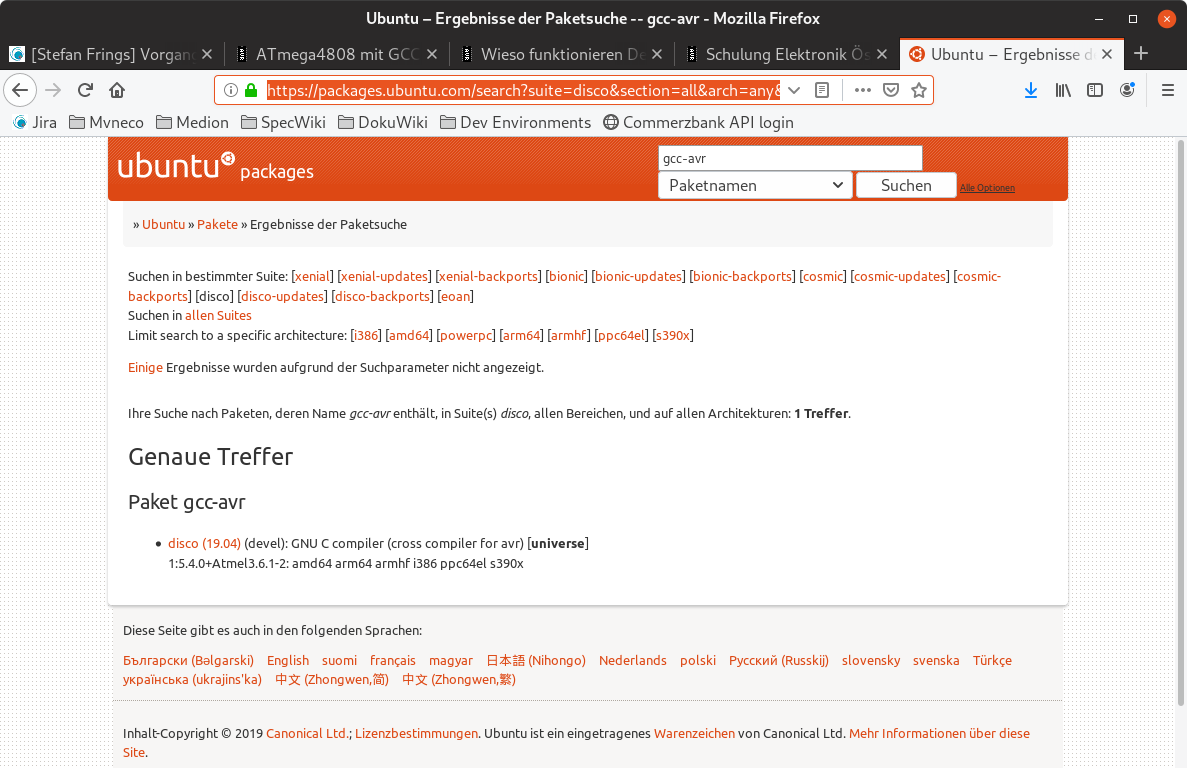Click the URL in the address bar
This screenshot has height=768, width=1187.
click(523, 91)
